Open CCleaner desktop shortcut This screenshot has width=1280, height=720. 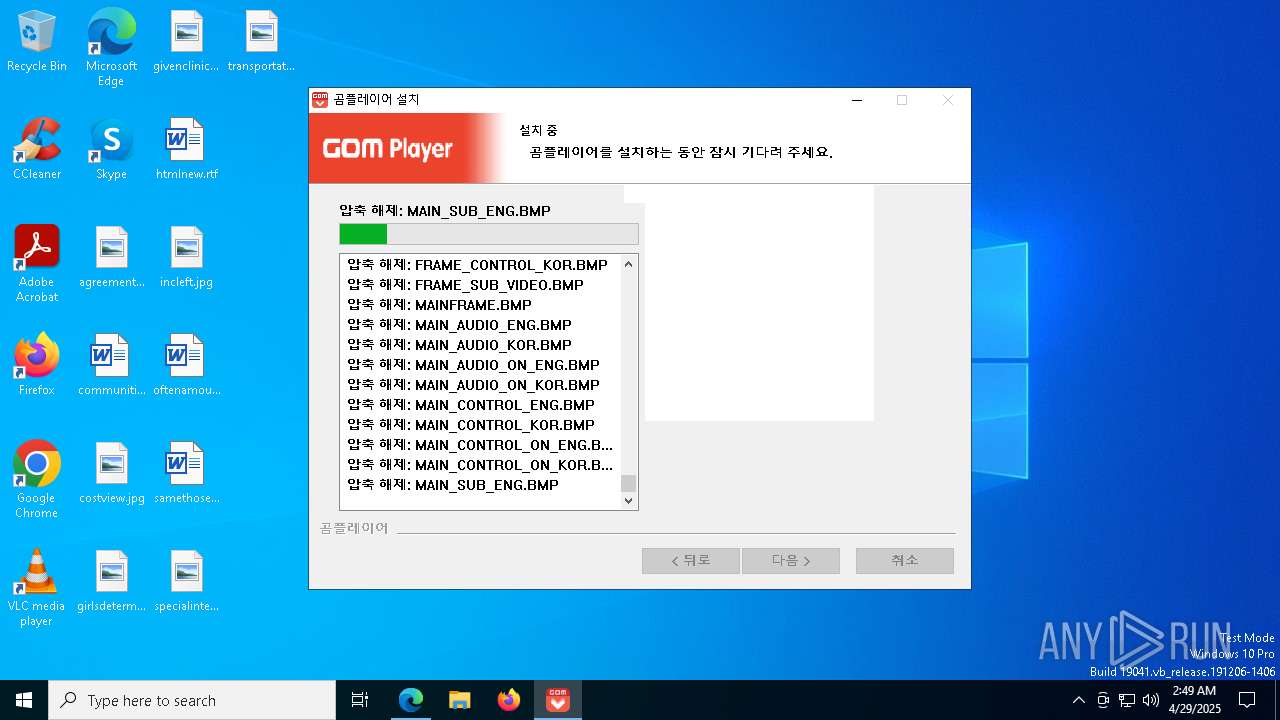pos(37,149)
